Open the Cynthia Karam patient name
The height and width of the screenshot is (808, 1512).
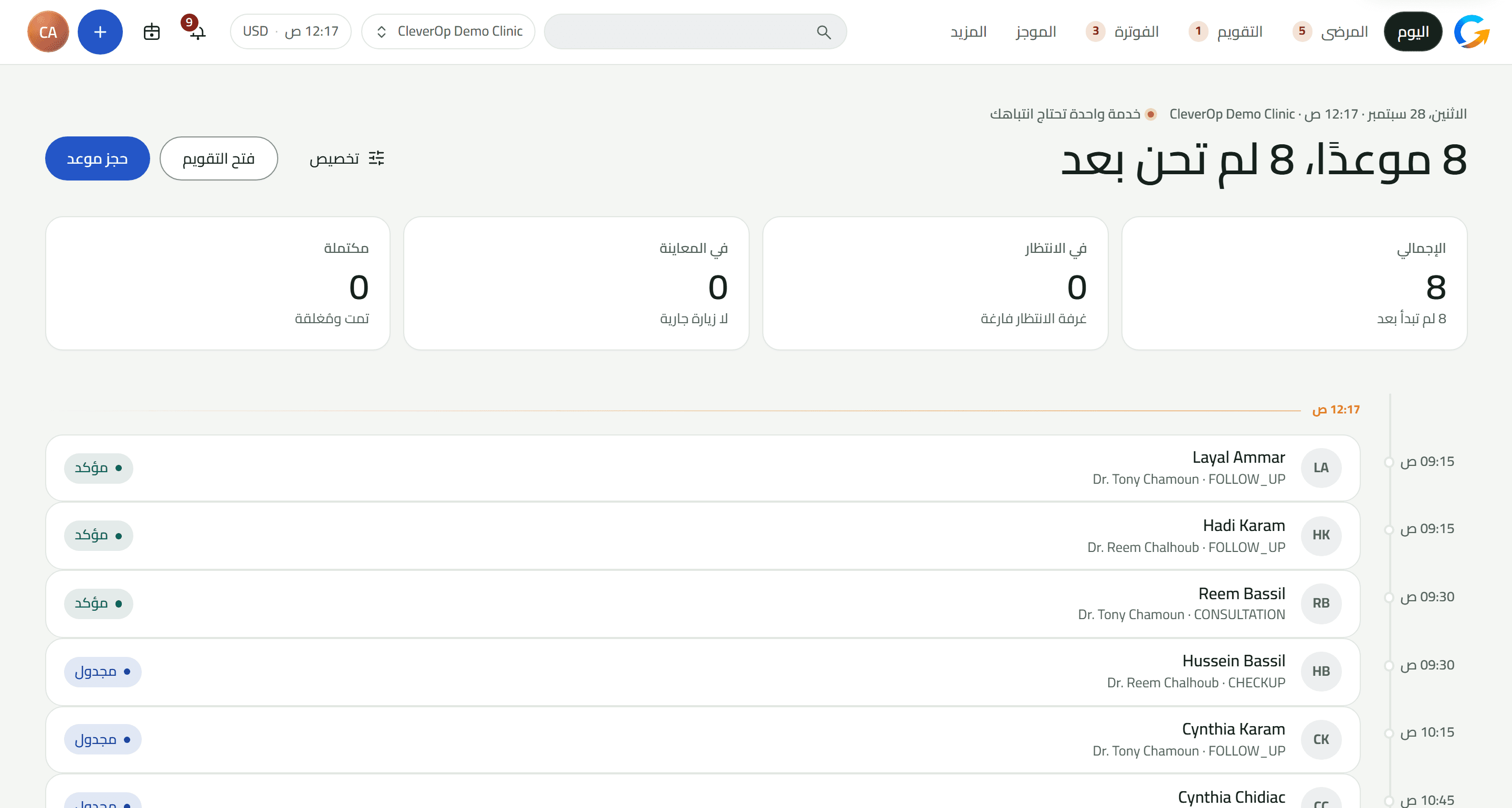point(1233,729)
